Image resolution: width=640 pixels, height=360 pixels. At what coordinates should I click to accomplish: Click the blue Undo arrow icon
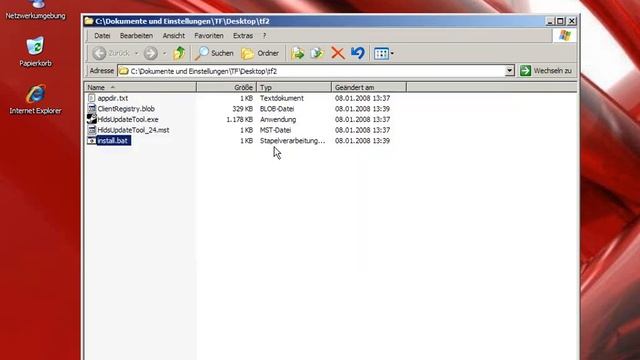(x=358, y=53)
